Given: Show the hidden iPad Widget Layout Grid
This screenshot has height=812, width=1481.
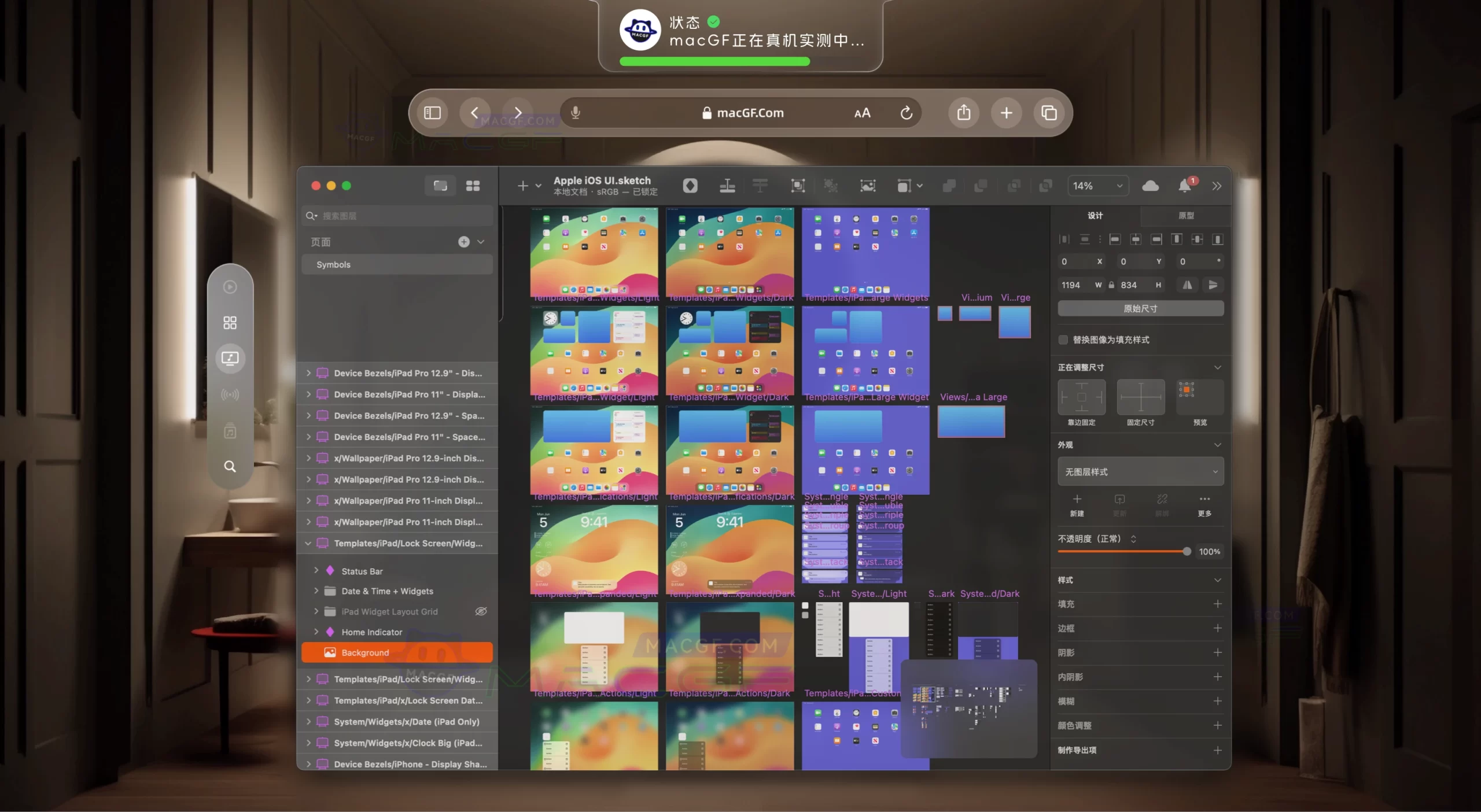Looking at the screenshot, I should [480, 611].
